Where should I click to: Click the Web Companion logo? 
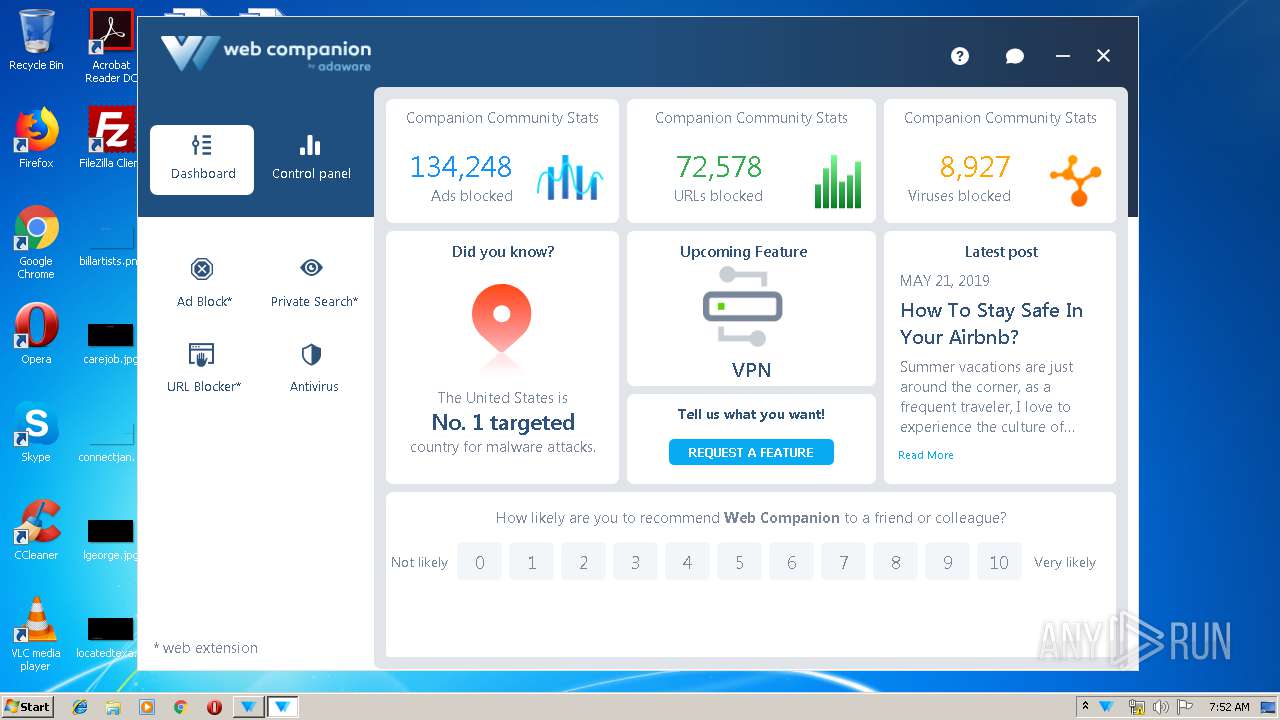coord(266,53)
